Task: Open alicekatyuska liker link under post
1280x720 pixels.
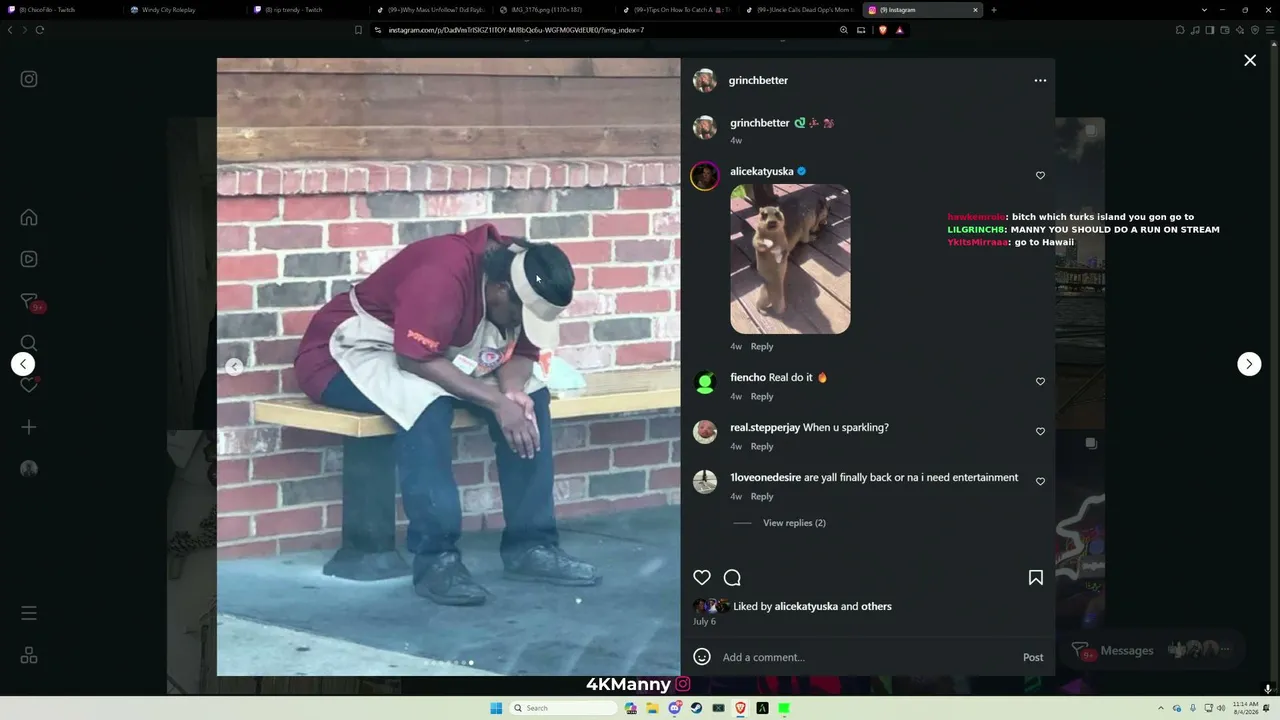Action: pyautogui.click(x=806, y=606)
